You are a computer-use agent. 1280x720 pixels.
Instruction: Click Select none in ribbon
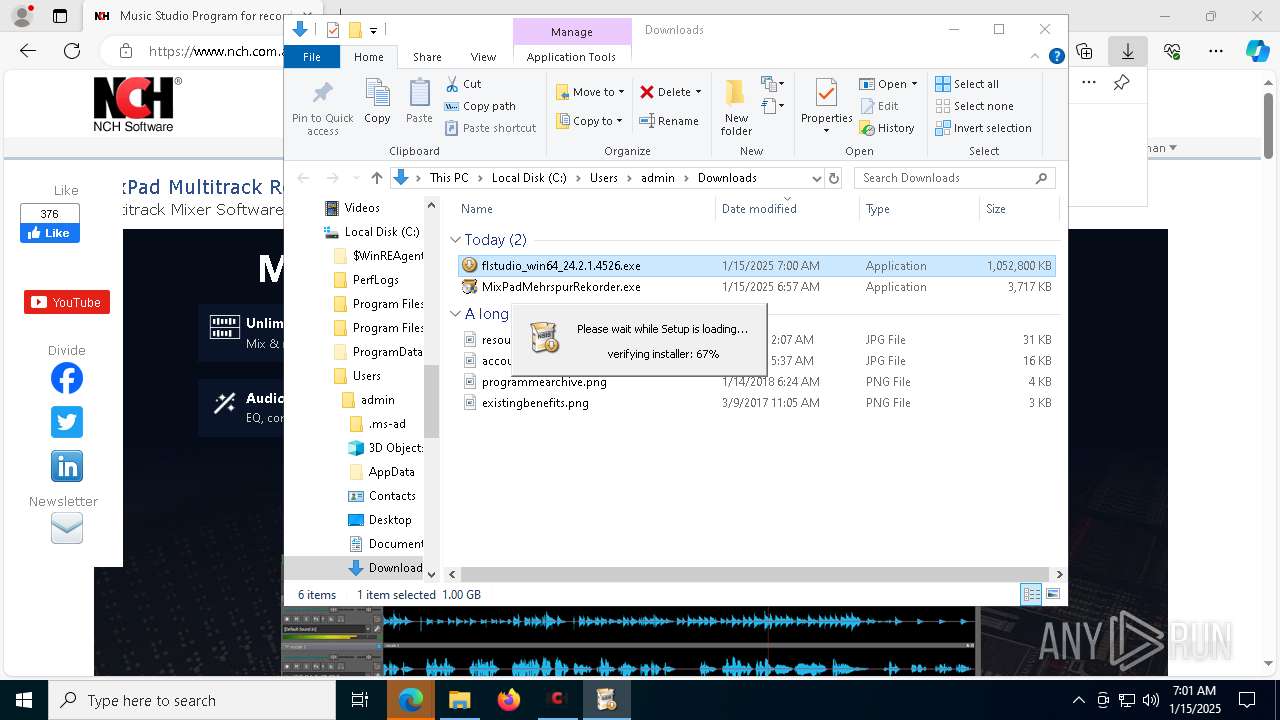pyautogui.click(x=974, y=106)
